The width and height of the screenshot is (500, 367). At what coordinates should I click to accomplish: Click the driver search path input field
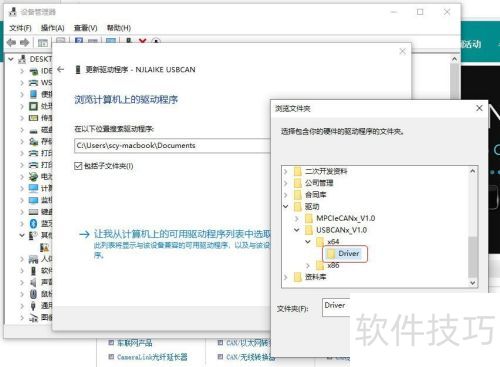point(172,146)
